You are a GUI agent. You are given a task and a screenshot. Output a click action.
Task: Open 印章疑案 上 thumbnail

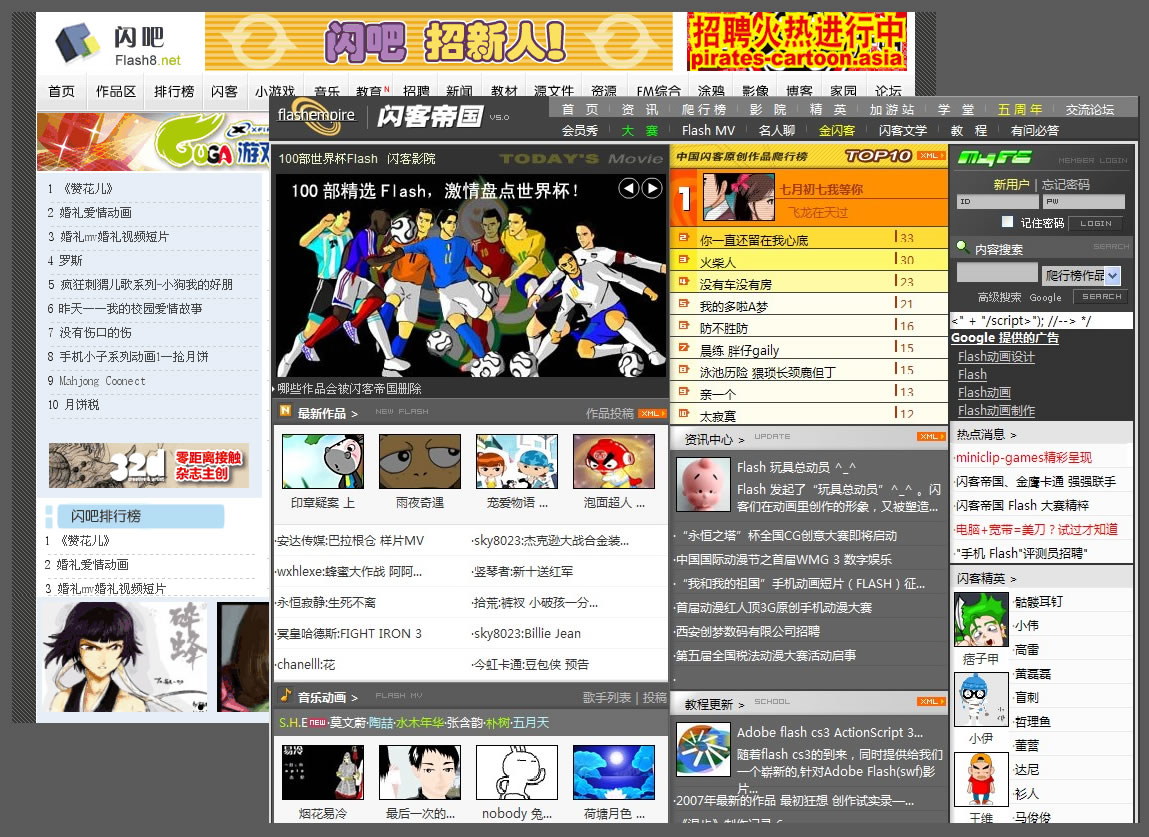coord(323,461)
